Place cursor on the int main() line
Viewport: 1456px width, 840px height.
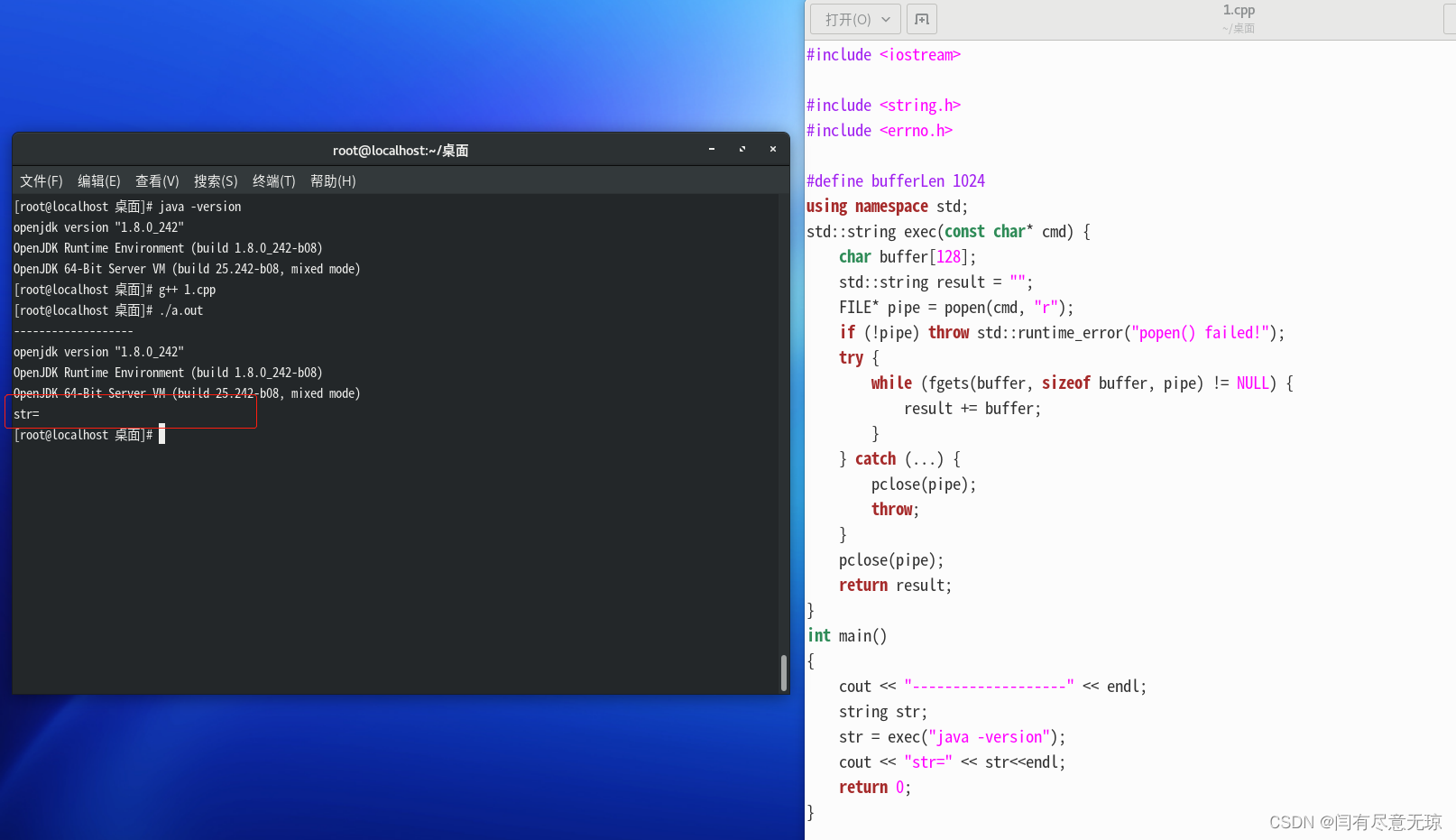(846, 635)
